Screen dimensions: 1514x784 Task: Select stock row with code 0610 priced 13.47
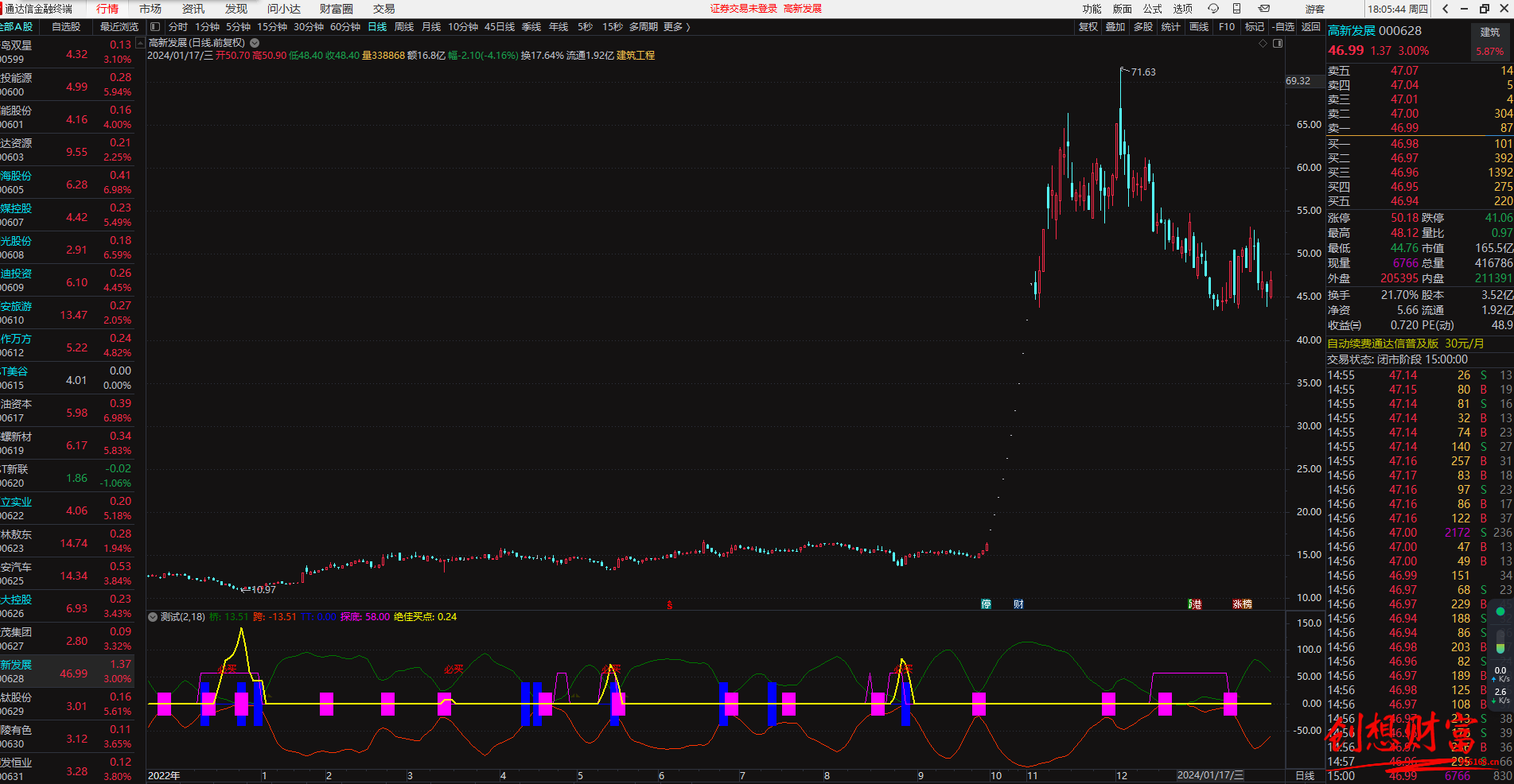[68, 313]
